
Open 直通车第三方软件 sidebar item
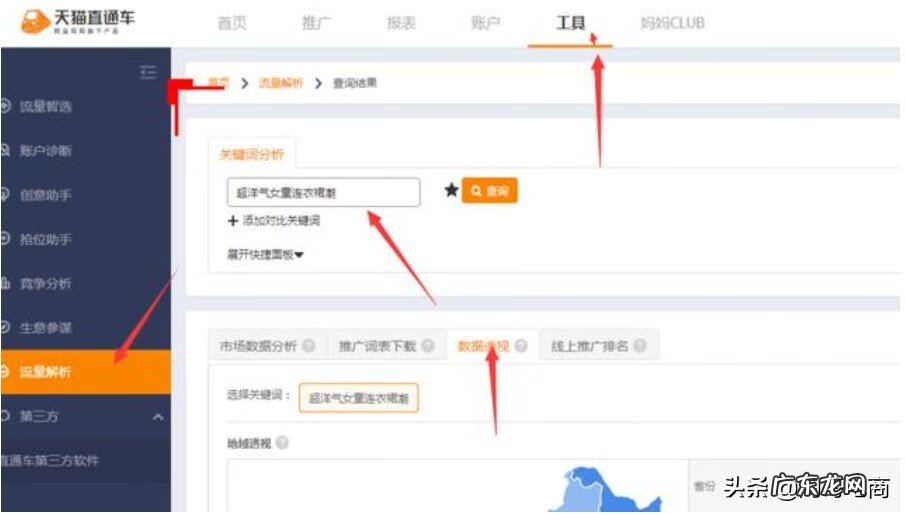[x=50, y=460]
